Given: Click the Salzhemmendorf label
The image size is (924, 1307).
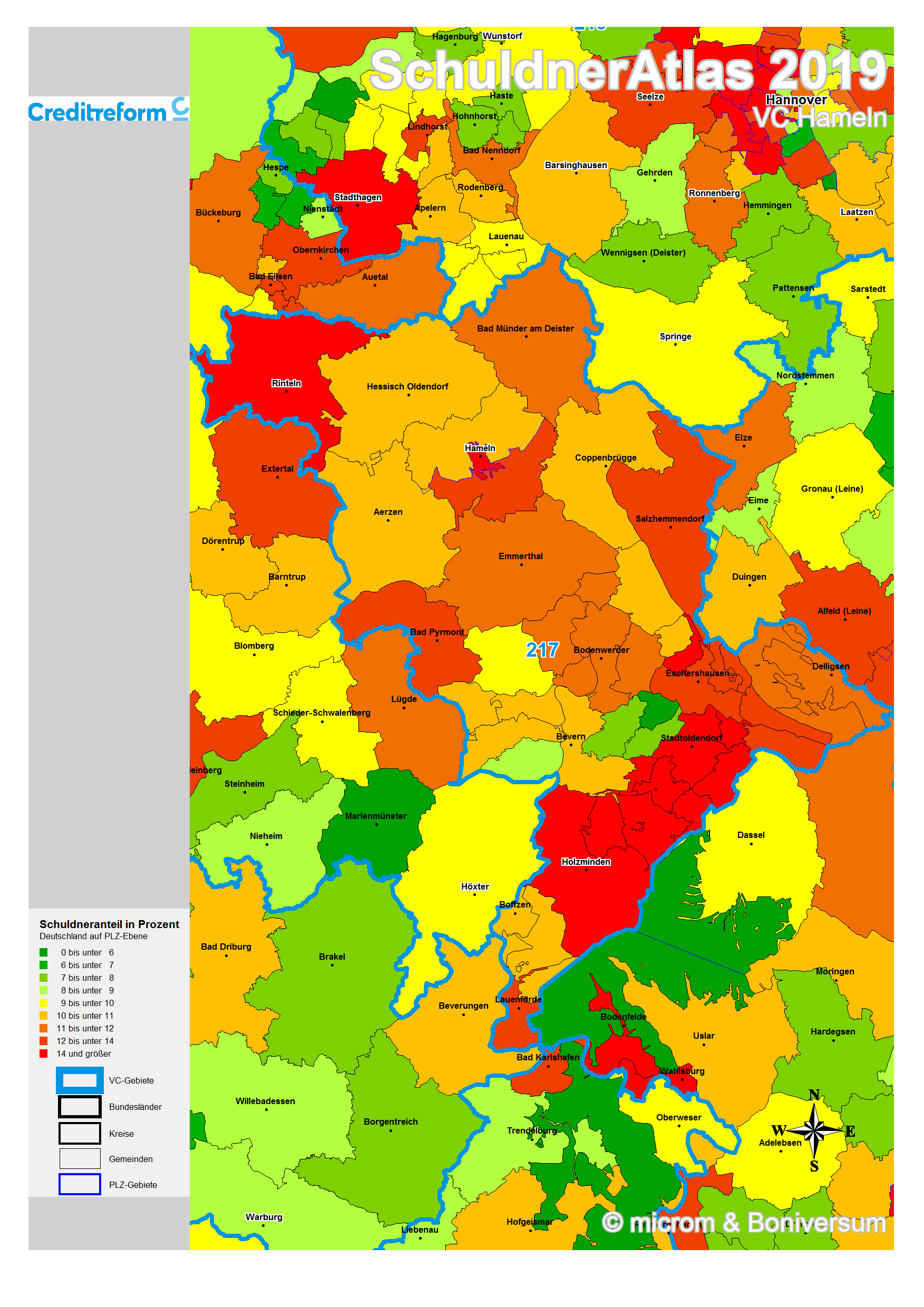Looking at the screenshot, I should click(669, 518).
